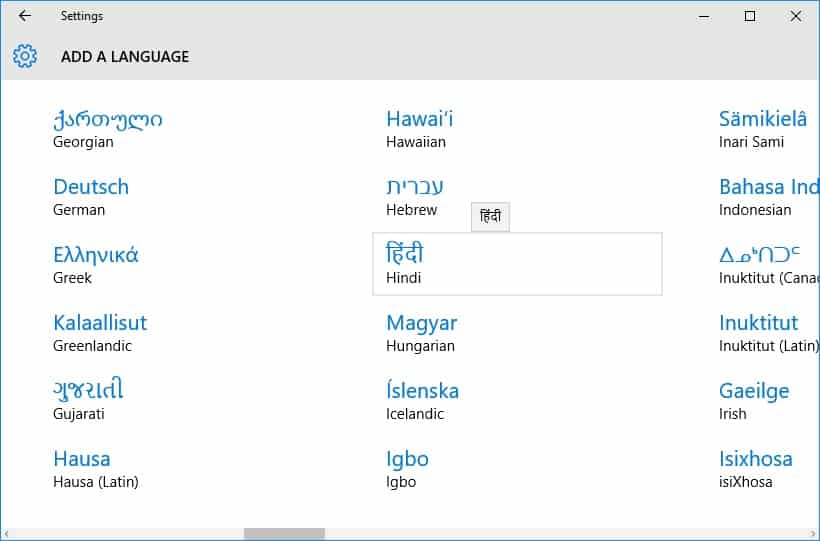The width and height of the screenshot is (820, 541).
Task: Choose Hausa (Latin) language
Action: click(x=96, y=469)
